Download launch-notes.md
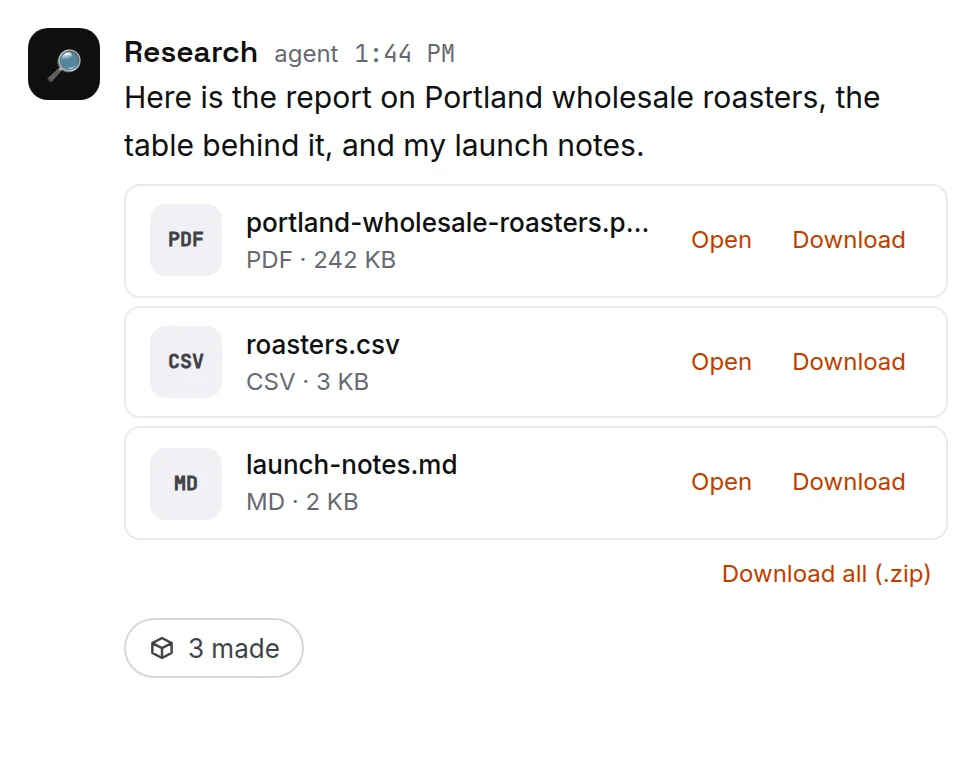Viewport: 976px width, 768px height. coord(849,482)
